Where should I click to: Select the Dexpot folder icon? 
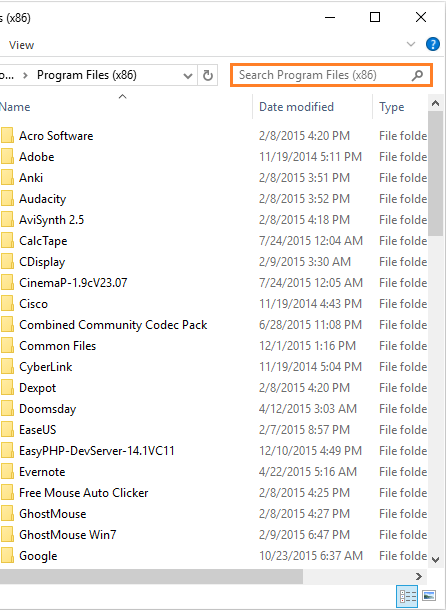pos(7,388)
